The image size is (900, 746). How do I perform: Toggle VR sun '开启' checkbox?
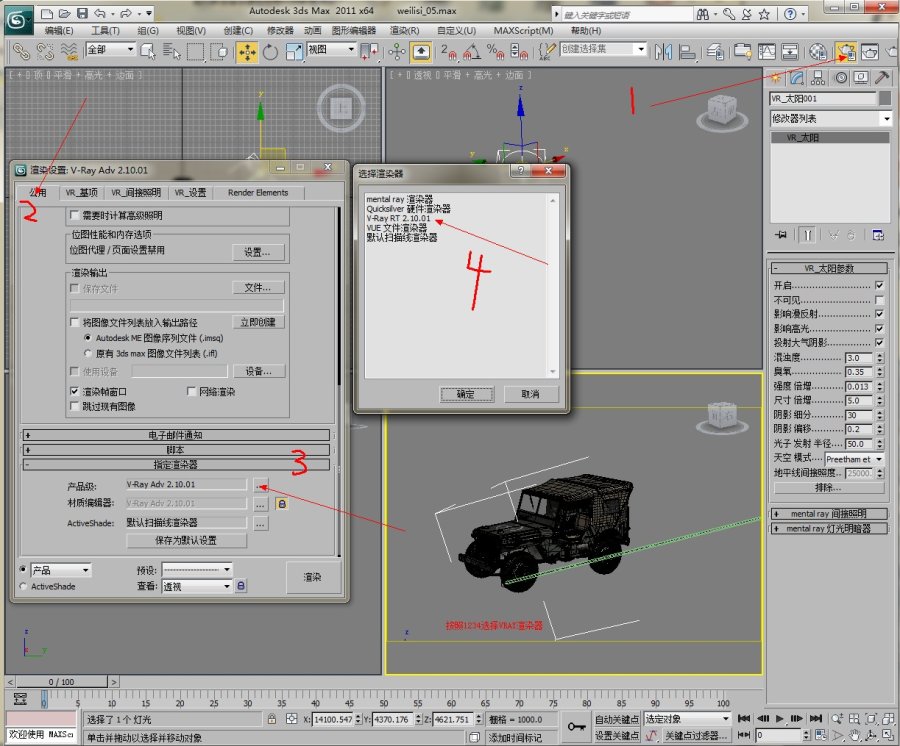[x=879, y=285]
